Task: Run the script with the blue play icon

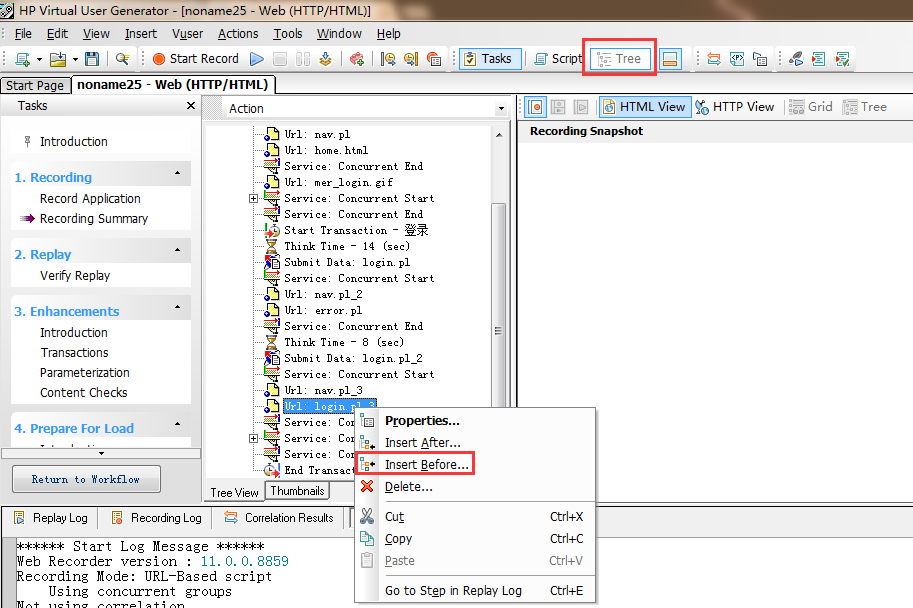Action: pyautogui.click(x=256, y=59)
